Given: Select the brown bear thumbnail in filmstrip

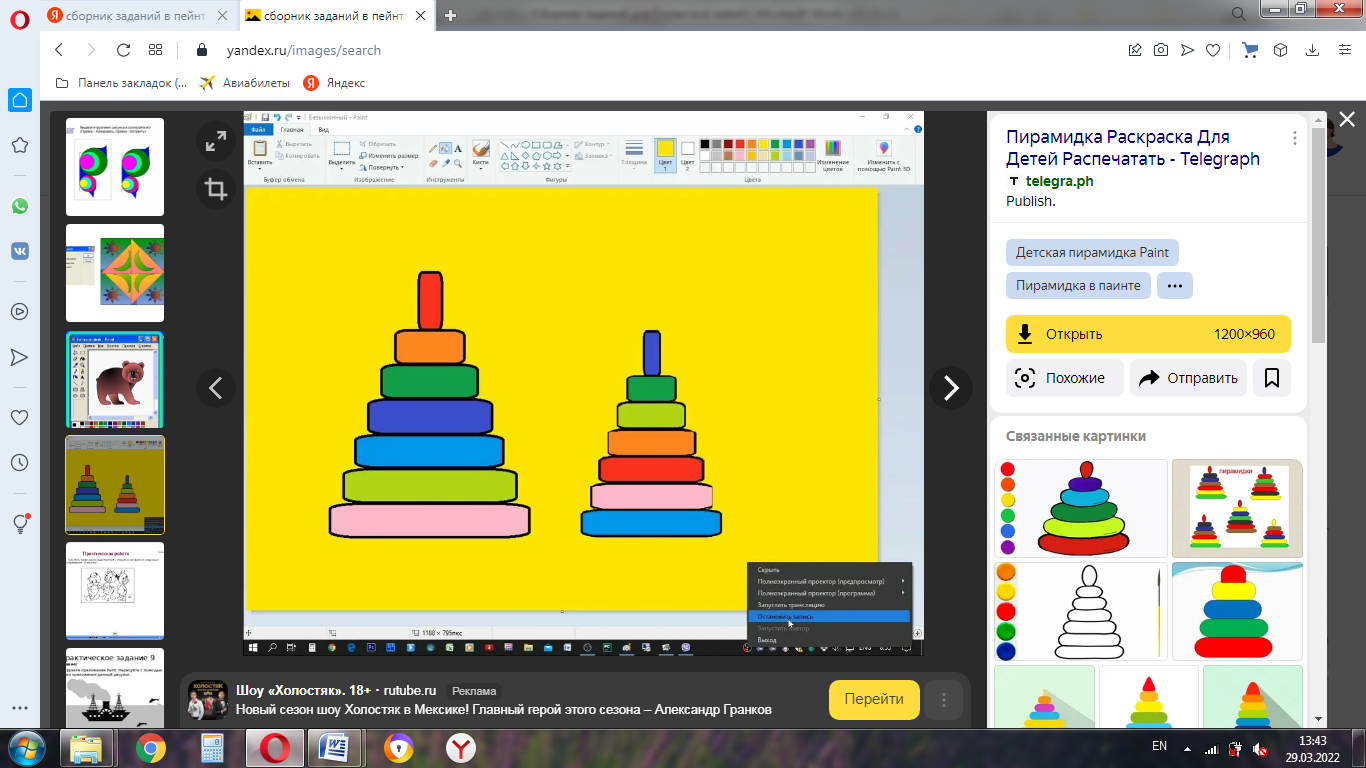Looking at the screenshot, I should pos(115,380).
